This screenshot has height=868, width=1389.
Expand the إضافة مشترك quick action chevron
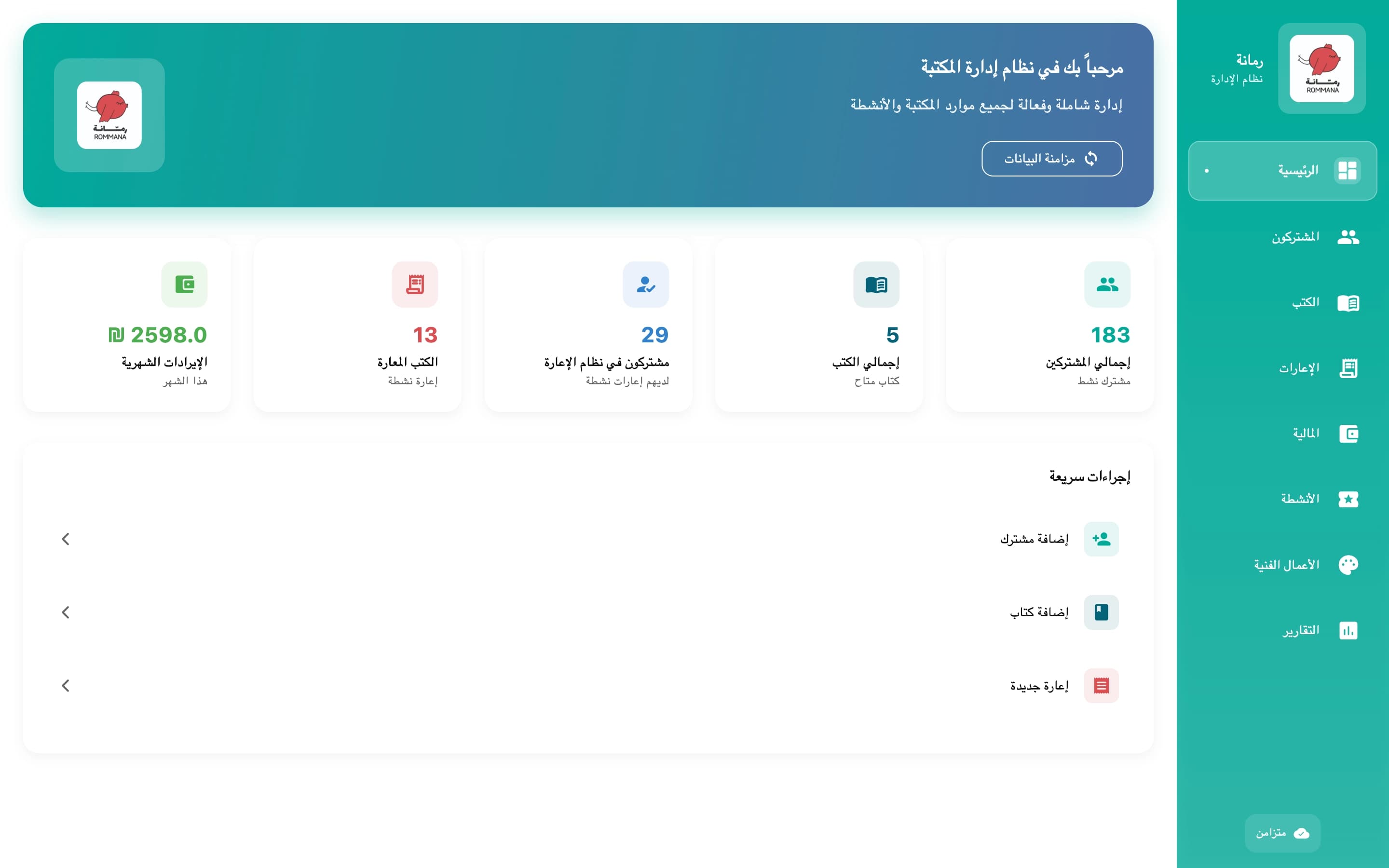point(66,539)
